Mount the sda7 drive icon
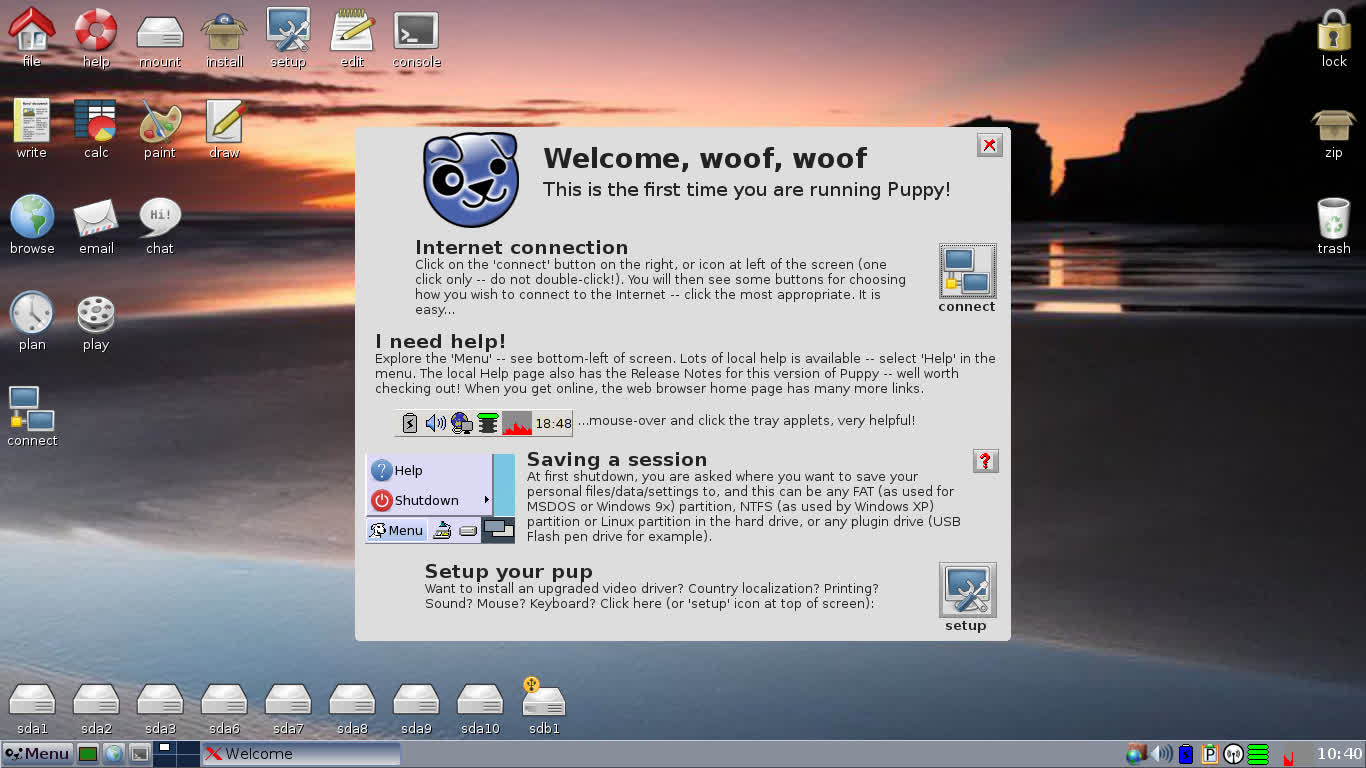Screen dimensions: 1366x768 click(288, 699)
